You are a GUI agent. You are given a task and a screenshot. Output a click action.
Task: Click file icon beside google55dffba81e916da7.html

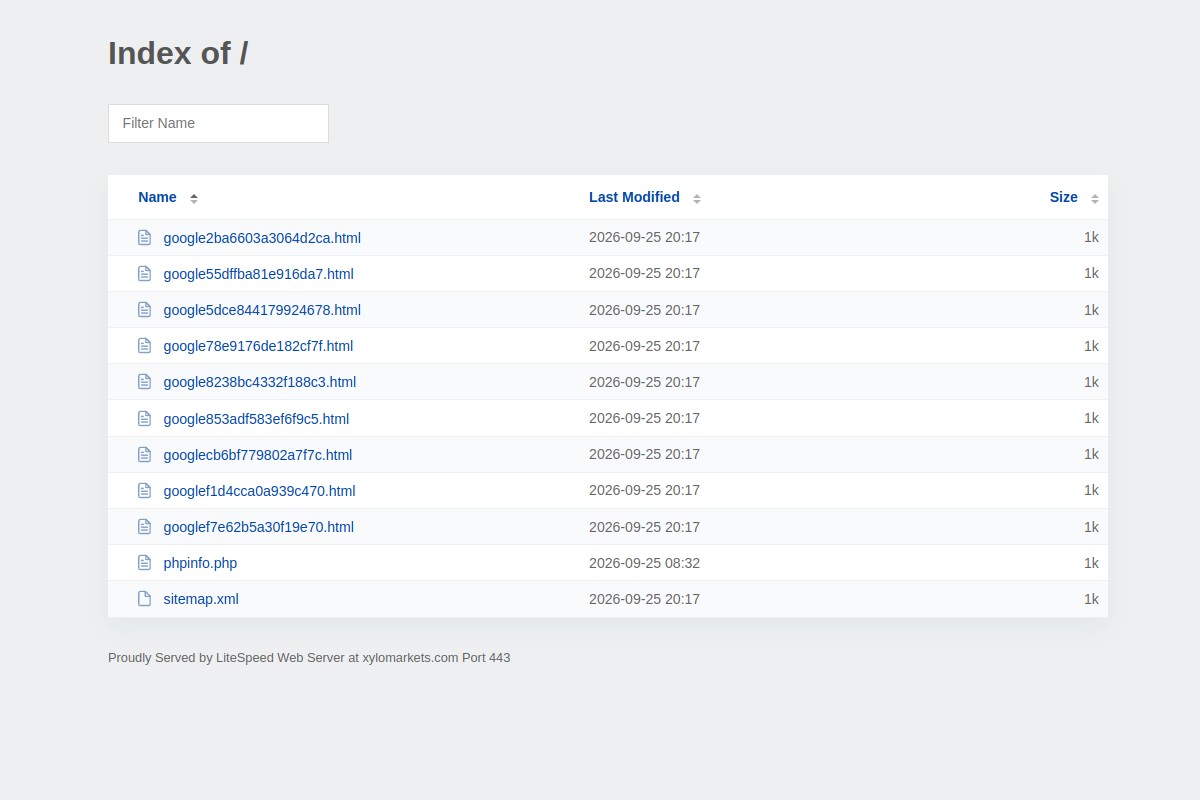[x=144, y=274]
